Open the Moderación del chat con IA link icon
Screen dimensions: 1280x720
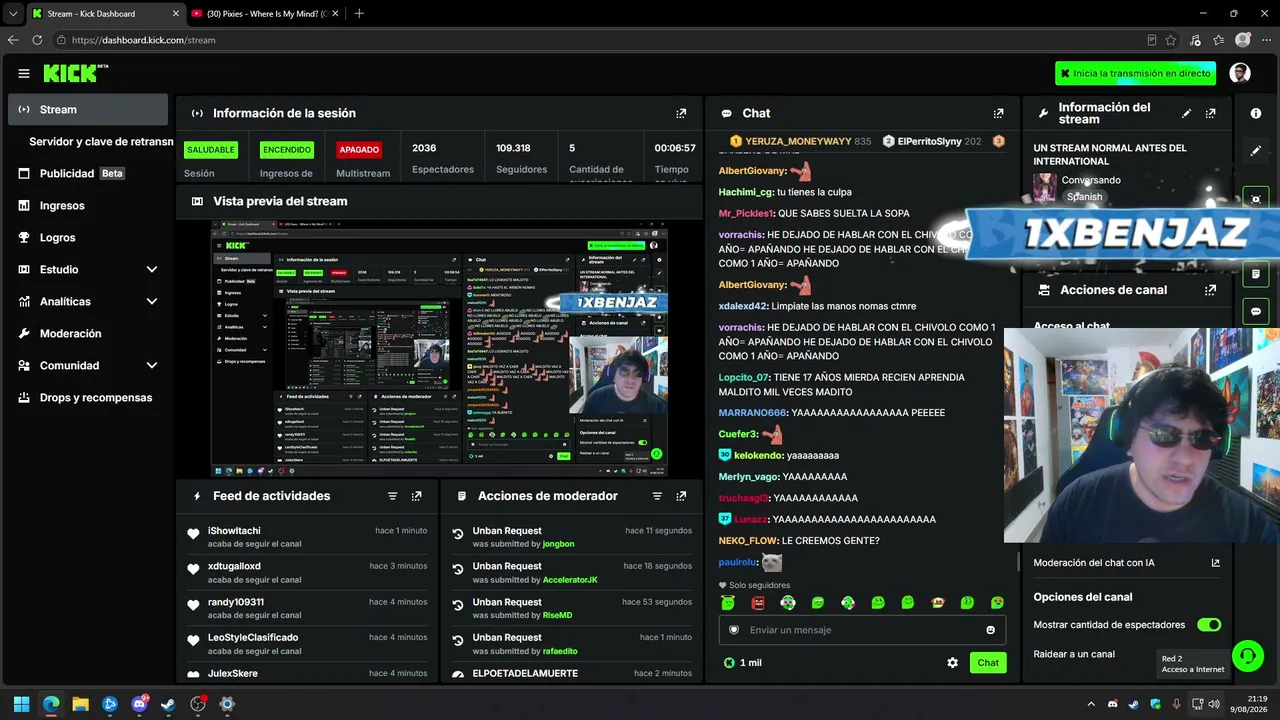pyautogui.click(x=1216, y=563)
